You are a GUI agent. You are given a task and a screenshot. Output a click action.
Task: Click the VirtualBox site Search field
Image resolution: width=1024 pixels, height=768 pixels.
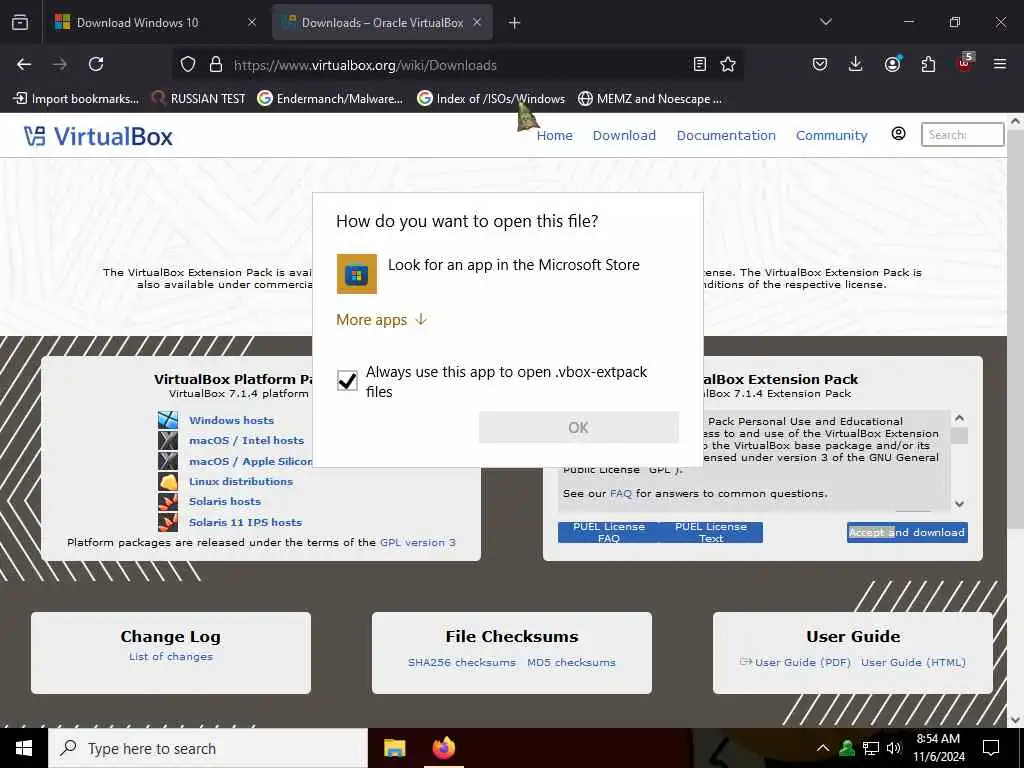point(962,135)
